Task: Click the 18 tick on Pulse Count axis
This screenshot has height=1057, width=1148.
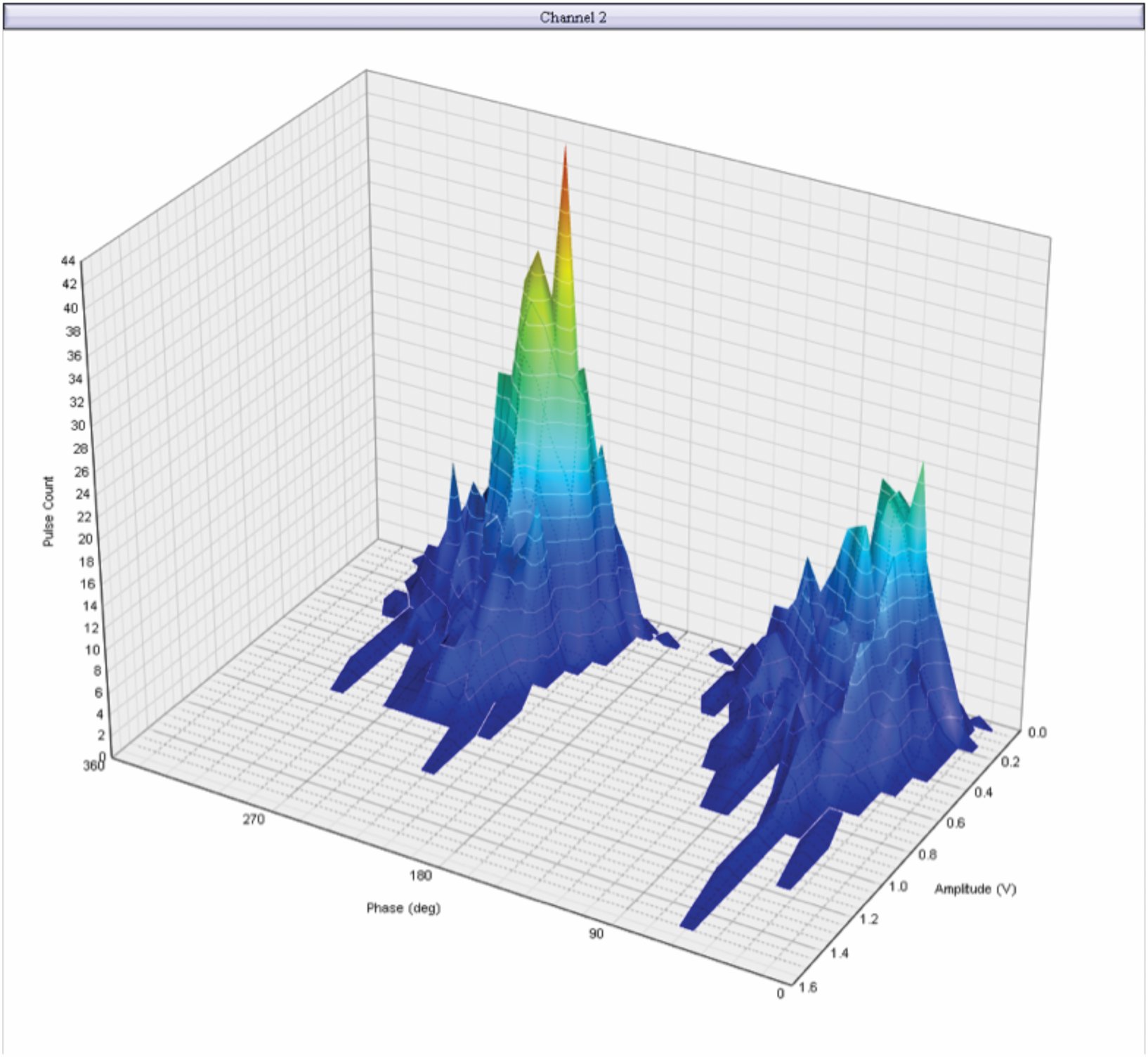Action: pos(87,561)
